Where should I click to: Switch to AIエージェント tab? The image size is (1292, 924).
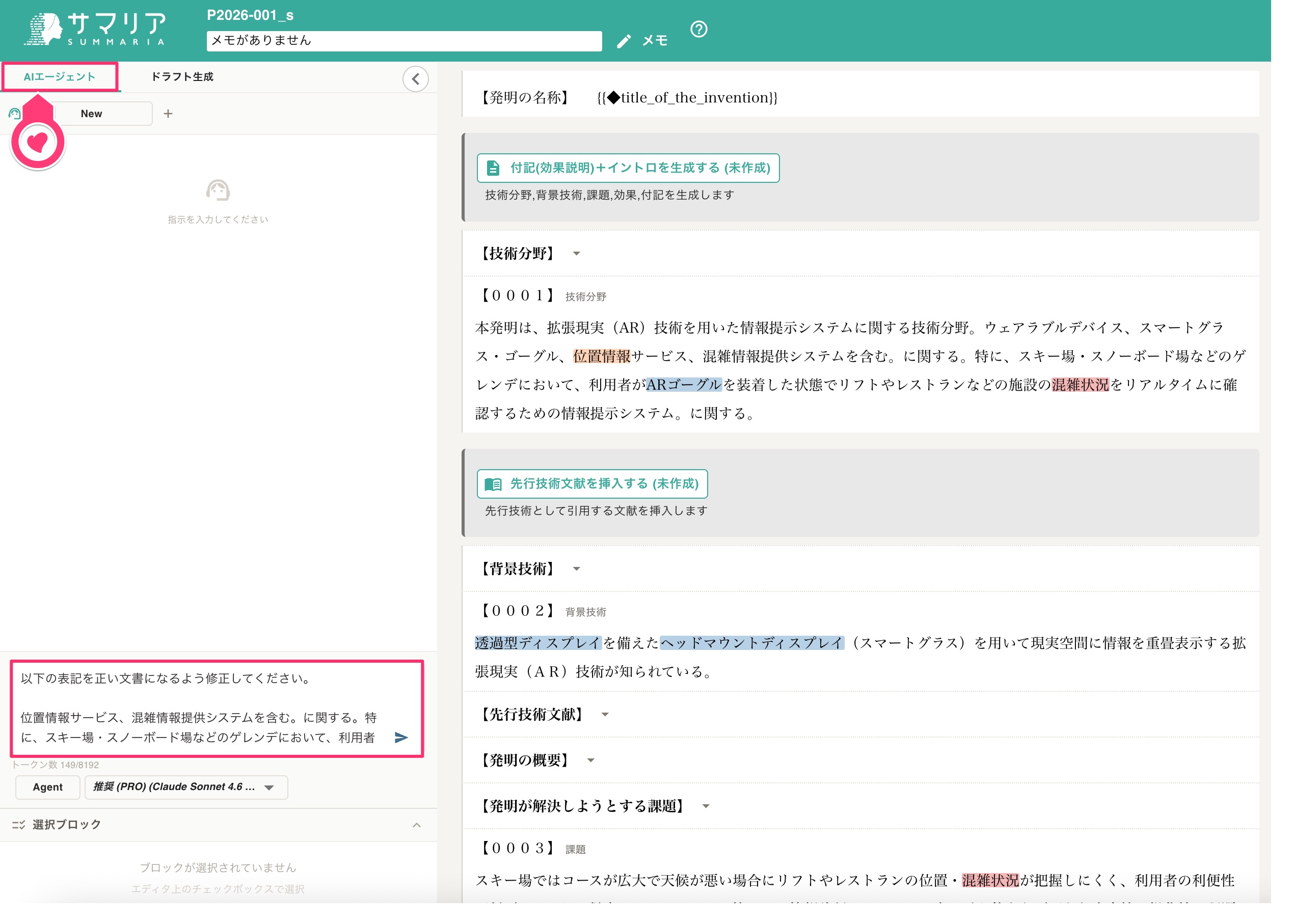(x=60, y=77)
